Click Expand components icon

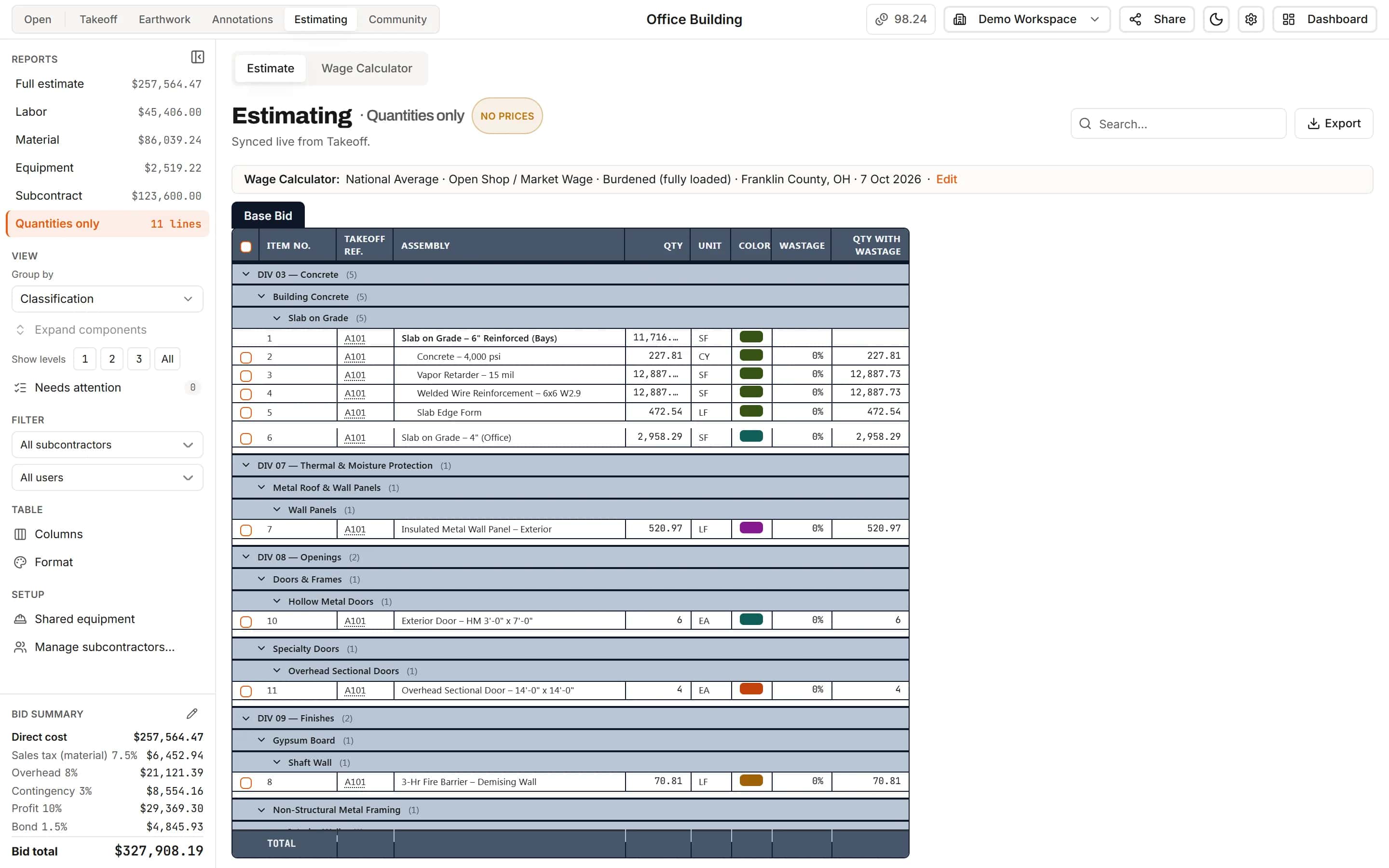(x=20, y=329)
